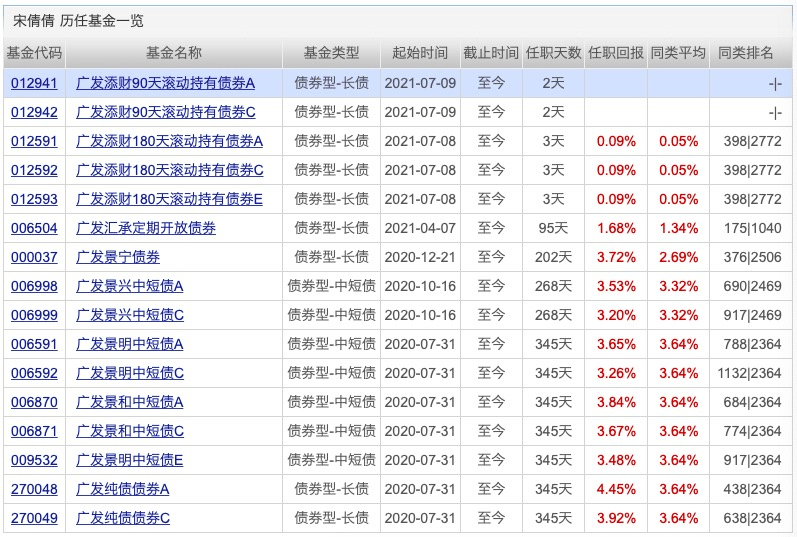This screenshot has height=537, width=797.
Task: Click the 任职天数 column header
Action: click(553, 53)
